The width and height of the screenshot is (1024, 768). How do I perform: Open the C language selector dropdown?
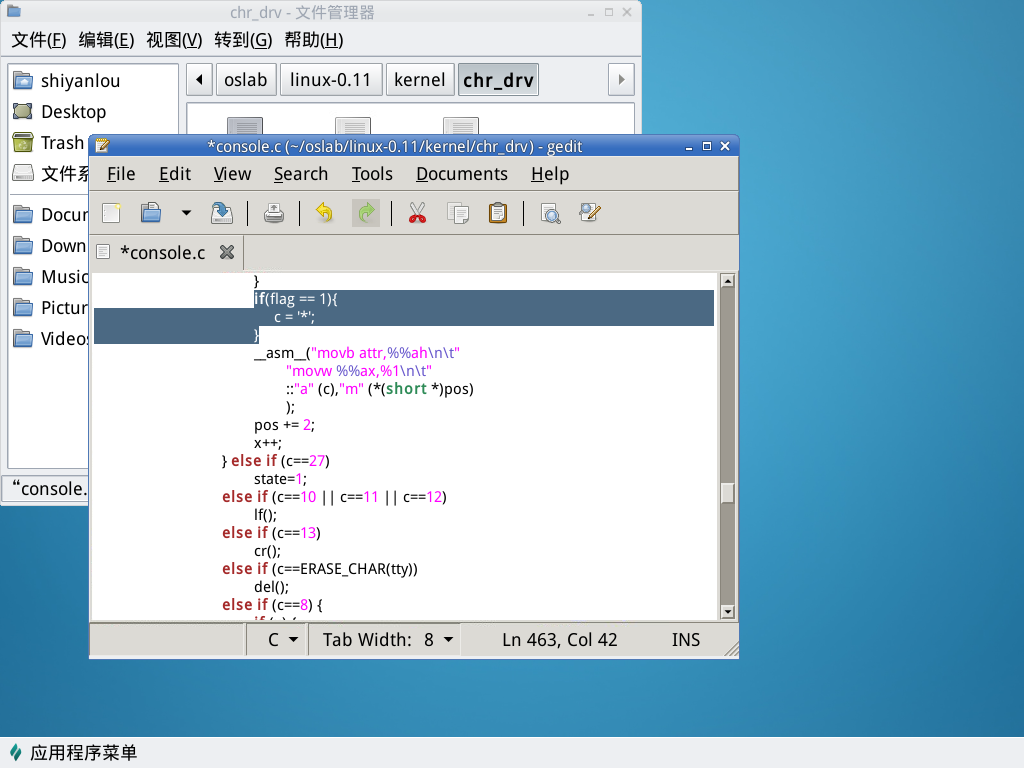point(283,640)
